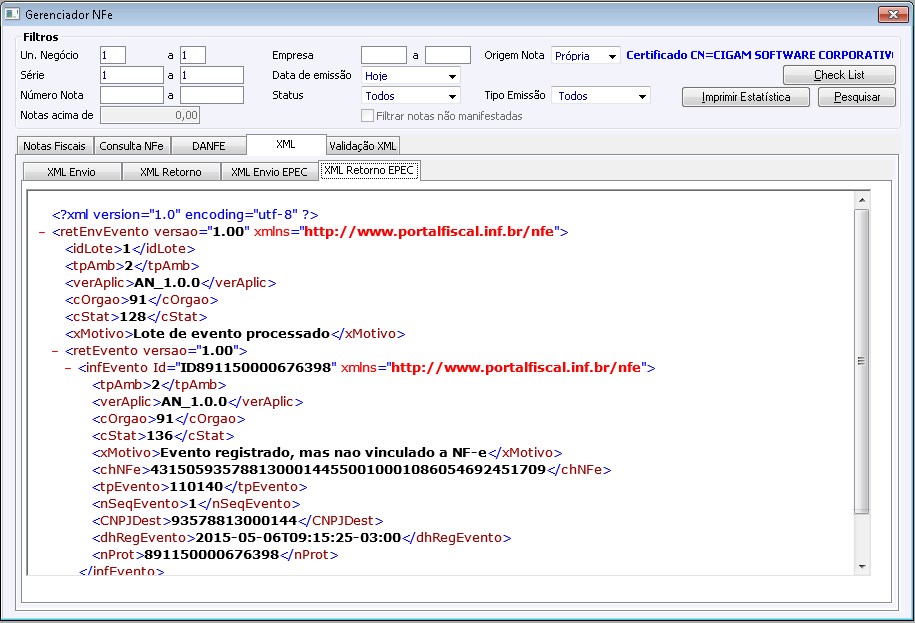Click the tpEvento value 110140
Viewport: 915px width, 623px height.
pos(197,486)
